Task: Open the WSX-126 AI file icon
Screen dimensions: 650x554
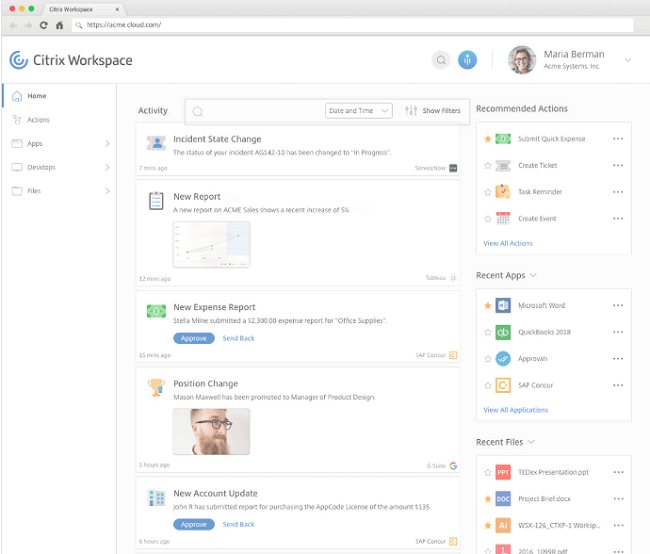Action: 503,525
